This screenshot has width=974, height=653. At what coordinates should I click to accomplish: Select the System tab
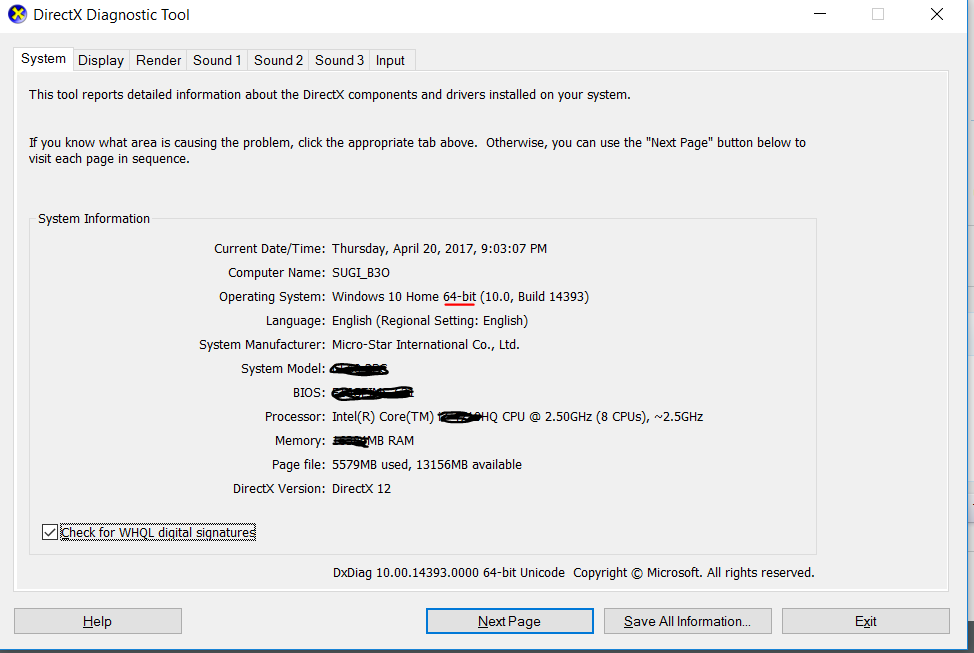pos(44,59)
